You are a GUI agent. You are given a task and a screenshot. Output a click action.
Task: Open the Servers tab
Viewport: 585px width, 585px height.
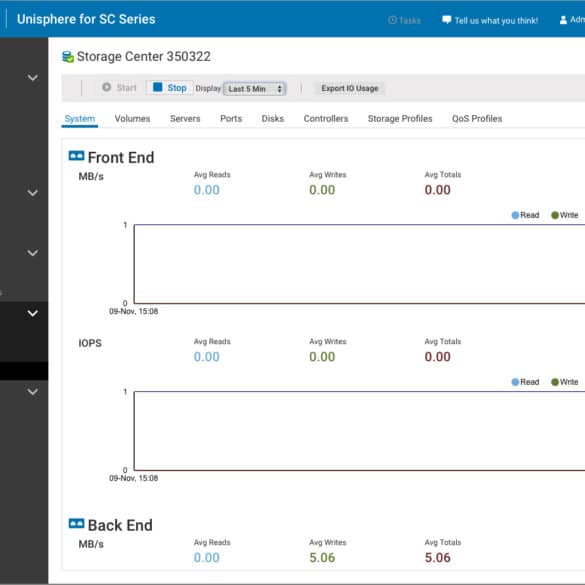[185, 119]
